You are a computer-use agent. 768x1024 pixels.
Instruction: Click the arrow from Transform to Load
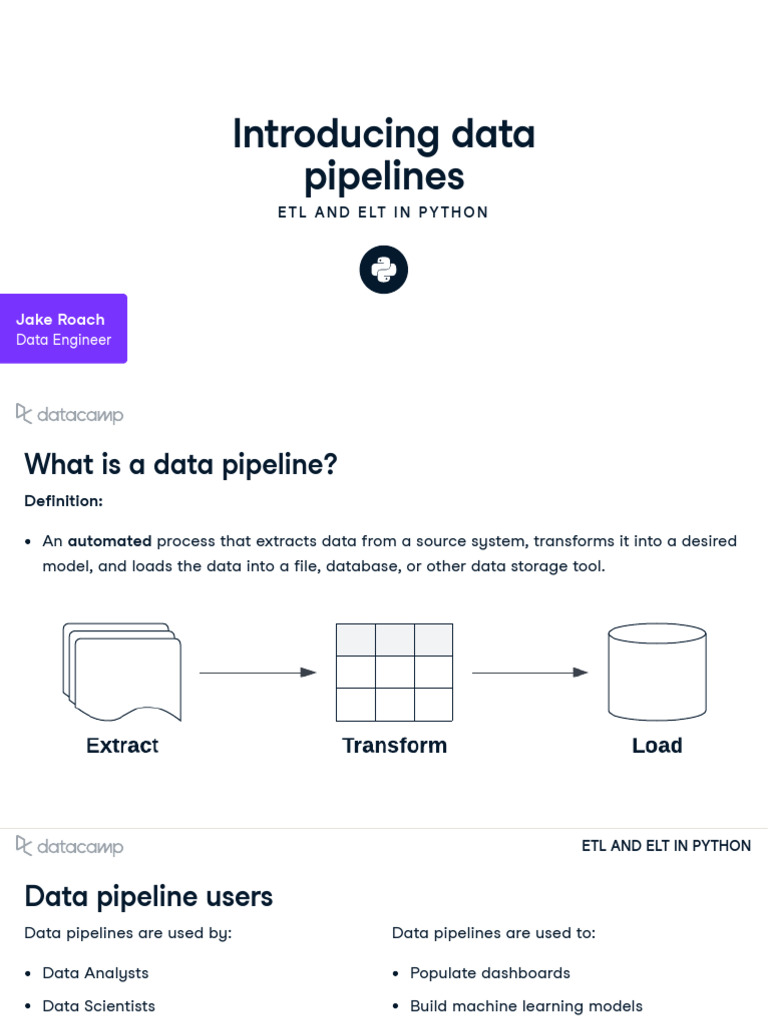click(x=530, y=673)
